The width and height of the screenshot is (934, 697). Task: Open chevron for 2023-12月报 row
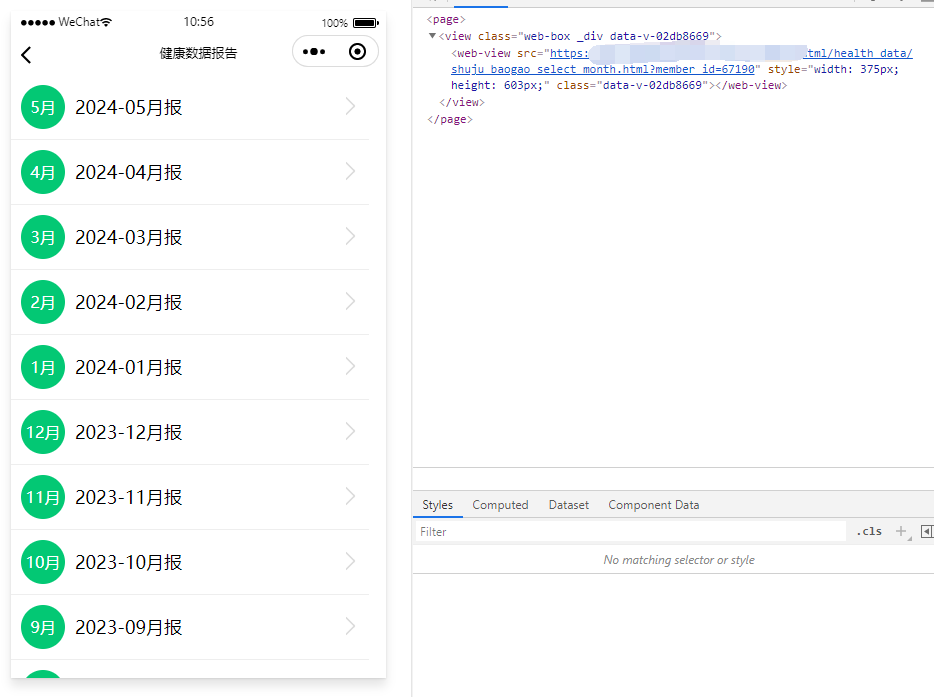tap(350, 431)
